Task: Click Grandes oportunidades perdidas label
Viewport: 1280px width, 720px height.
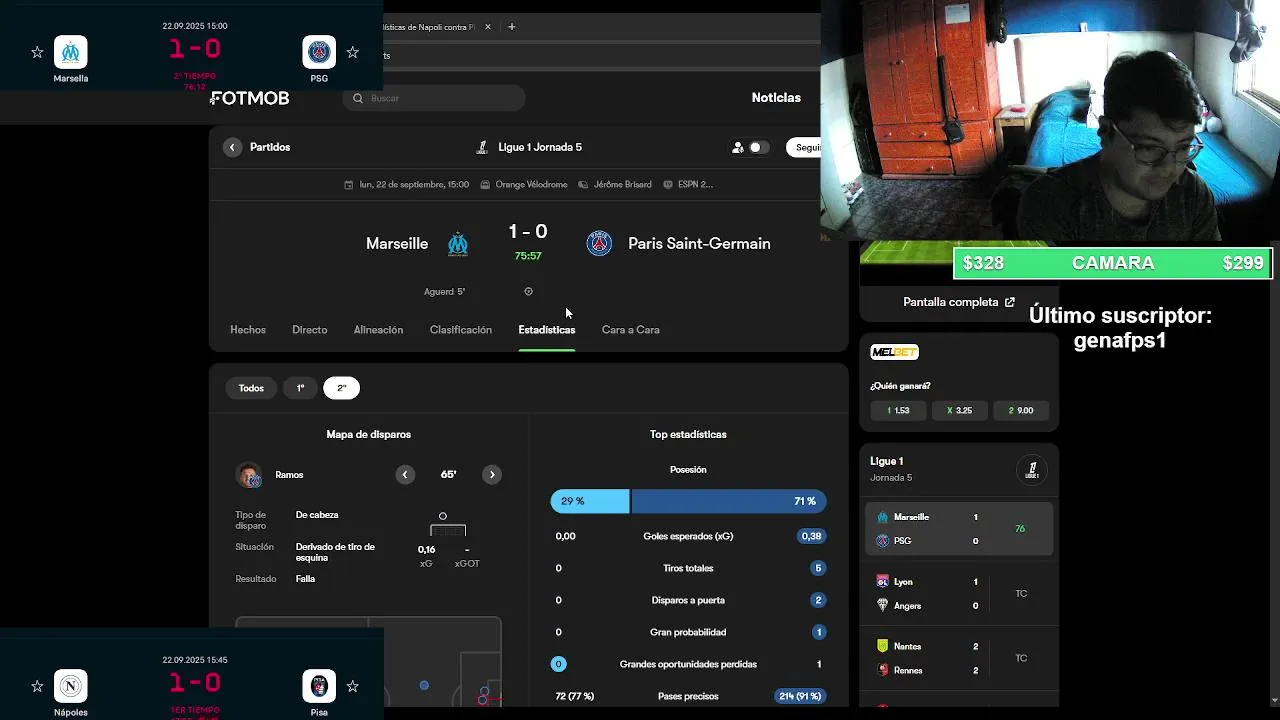Action: (x=688, y=664)
